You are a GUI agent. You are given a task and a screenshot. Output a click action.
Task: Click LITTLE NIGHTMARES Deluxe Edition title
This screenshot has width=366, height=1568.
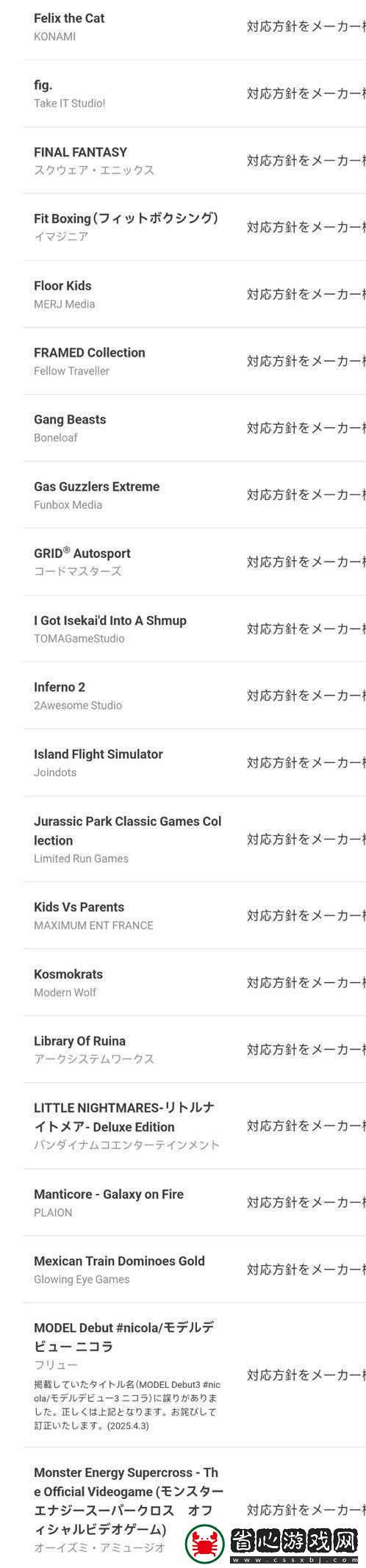pyautogui.click(x=124, y=1117)
